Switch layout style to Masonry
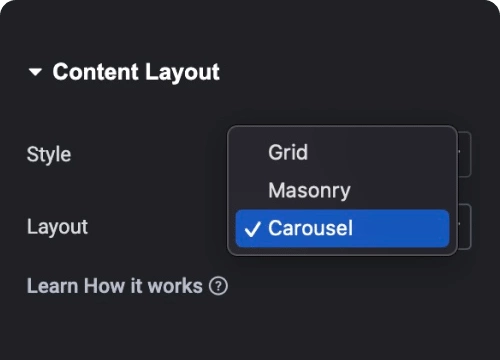The image size is (500, 360). (x=342, y=190)
